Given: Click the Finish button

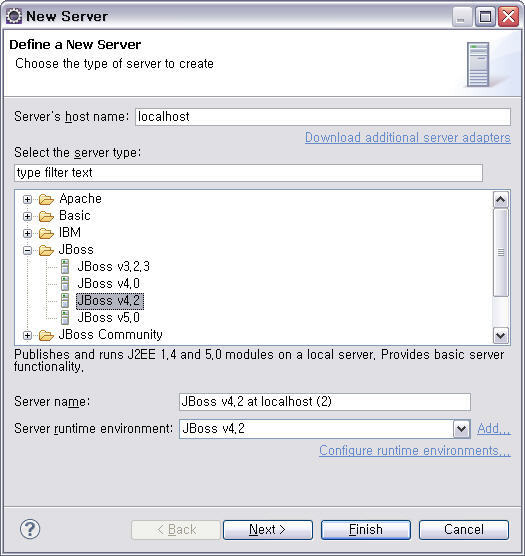Looking at the screenshot, I should [366, 530].
